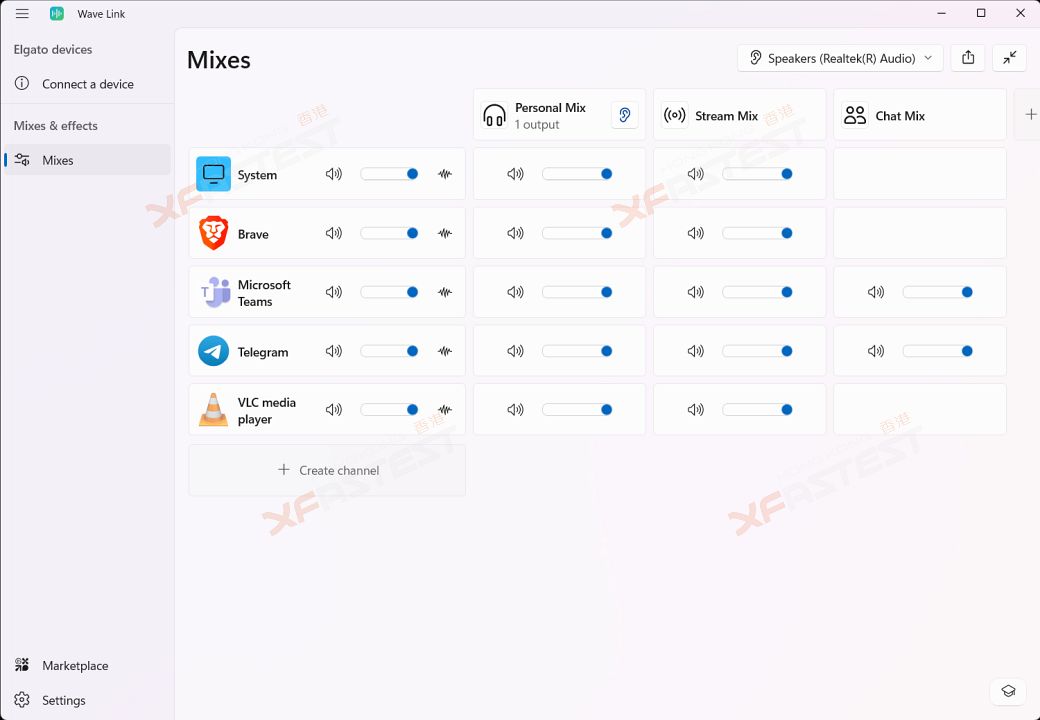The width and height of the screenshot is (1040, 720).
Task: Click the collapse view arrows icon
Action: click(1010, 58)
